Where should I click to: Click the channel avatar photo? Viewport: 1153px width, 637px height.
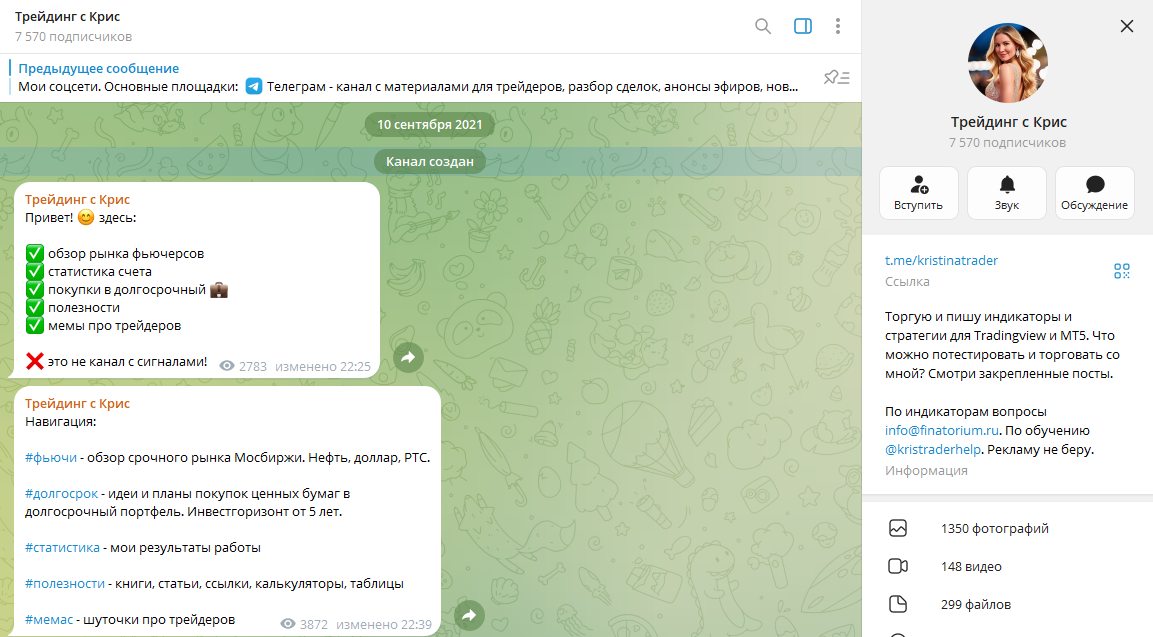[x=1007, y=63]
